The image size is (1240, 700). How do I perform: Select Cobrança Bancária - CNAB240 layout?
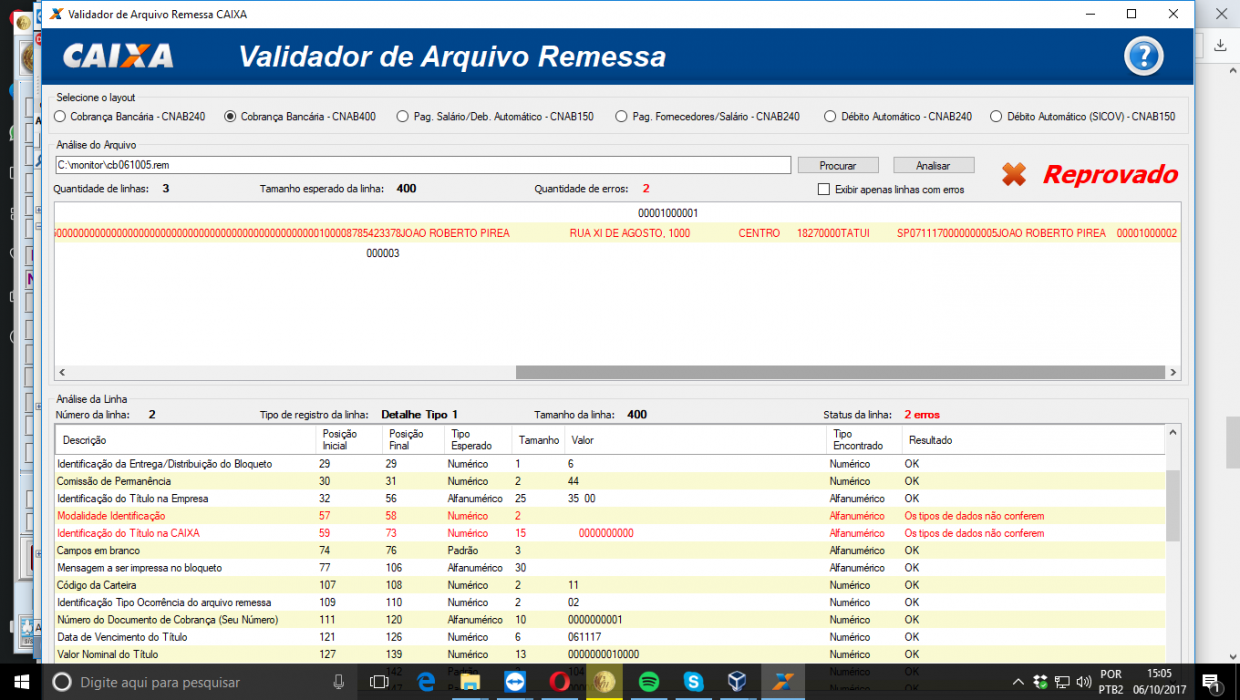pyautogui.click(x=130, y=116)
